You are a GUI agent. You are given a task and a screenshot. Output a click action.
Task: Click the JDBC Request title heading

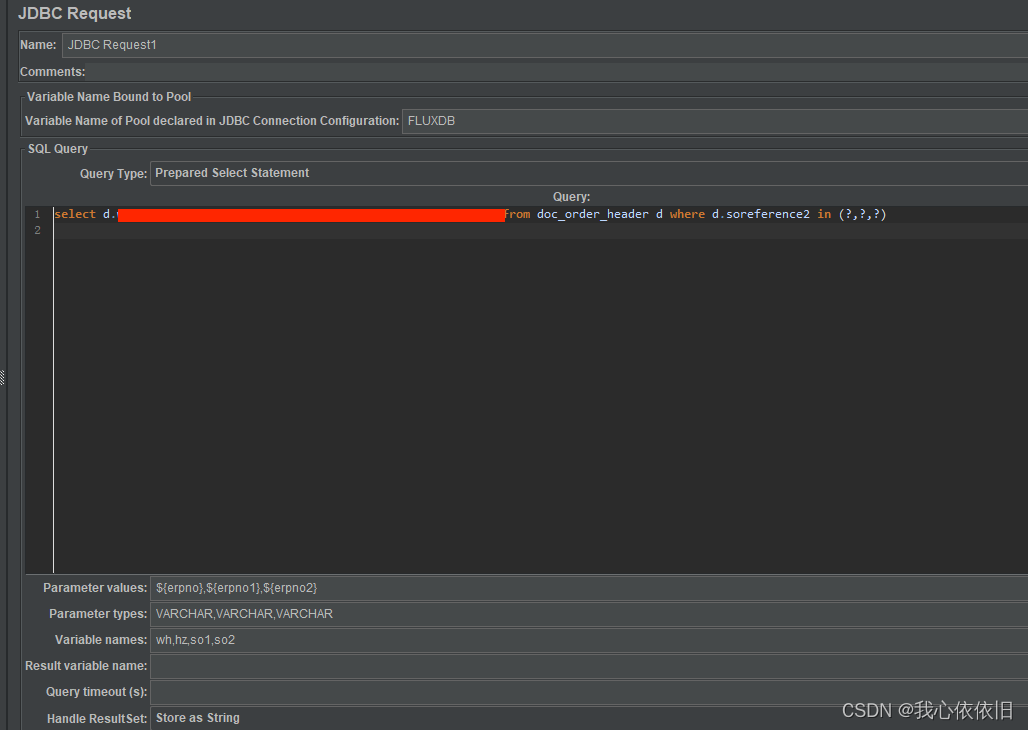point(74,13)
